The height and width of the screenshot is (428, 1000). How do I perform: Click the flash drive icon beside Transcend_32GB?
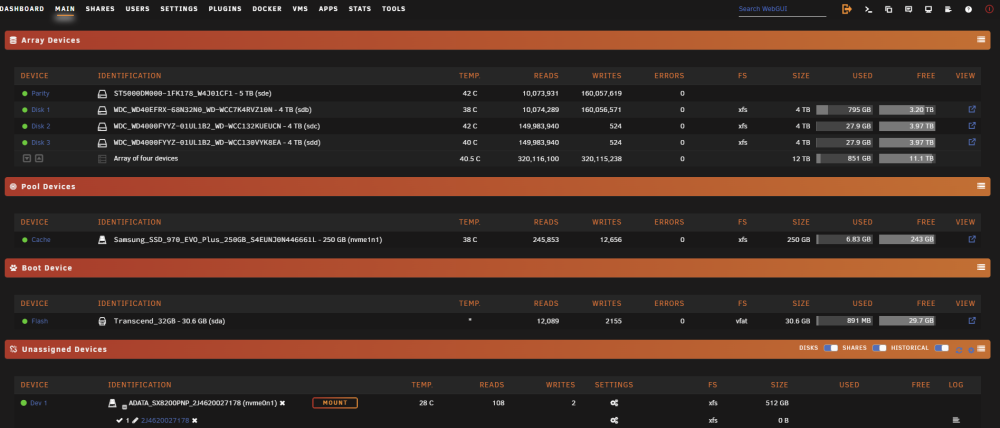tap(102, 321)
